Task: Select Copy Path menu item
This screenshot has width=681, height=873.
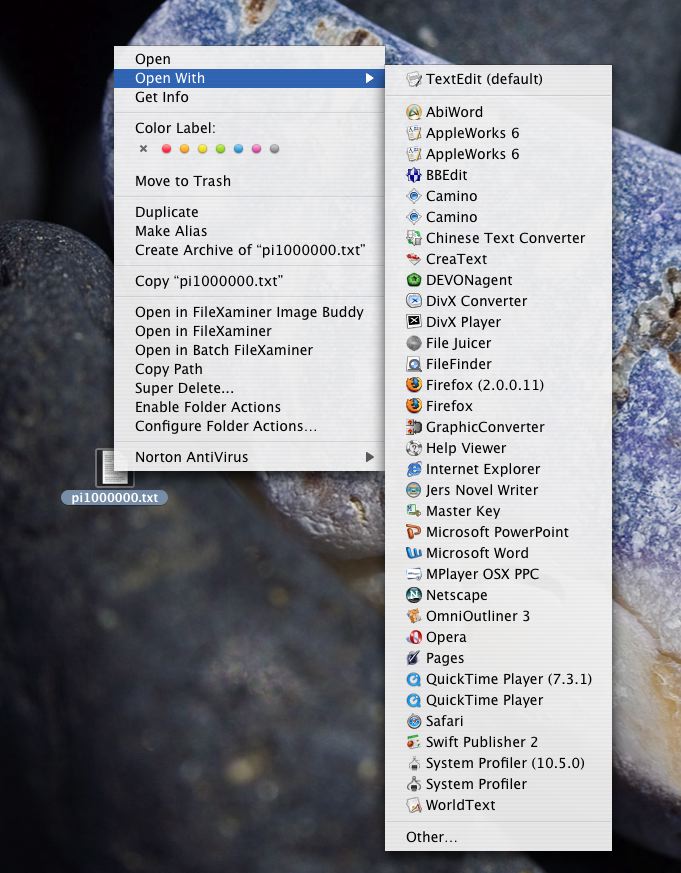Action: 249,369
